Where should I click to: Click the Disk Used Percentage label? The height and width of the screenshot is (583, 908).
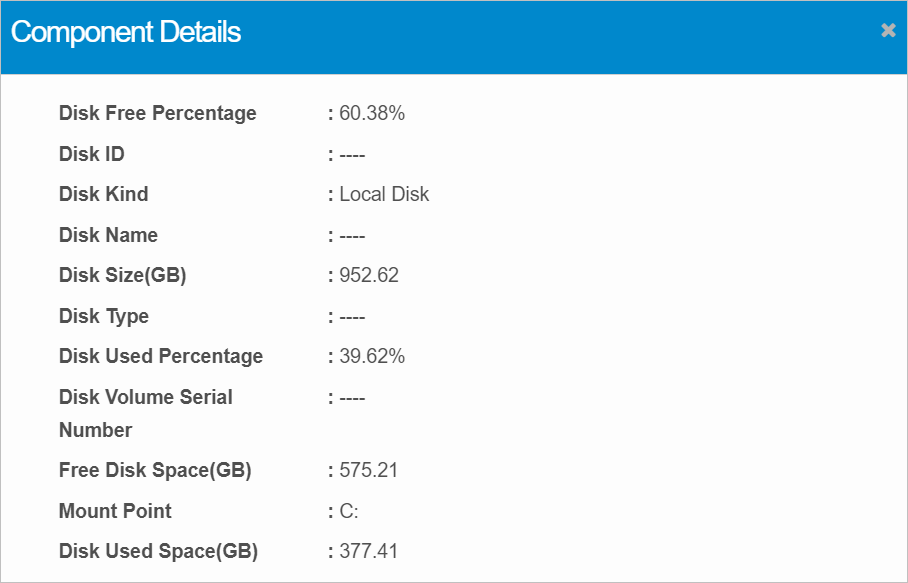click(x=161, y=356)
